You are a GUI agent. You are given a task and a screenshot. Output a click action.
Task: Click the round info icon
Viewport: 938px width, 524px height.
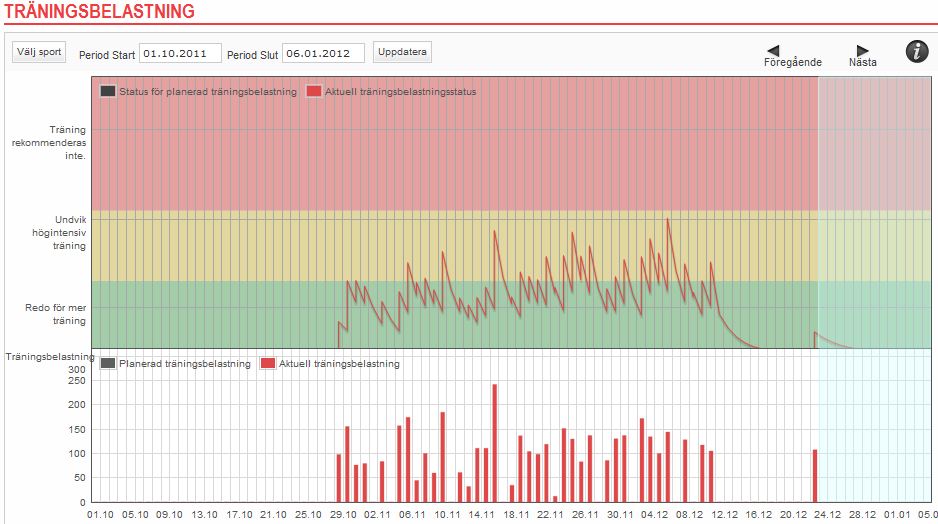click(x=917, y=53)
